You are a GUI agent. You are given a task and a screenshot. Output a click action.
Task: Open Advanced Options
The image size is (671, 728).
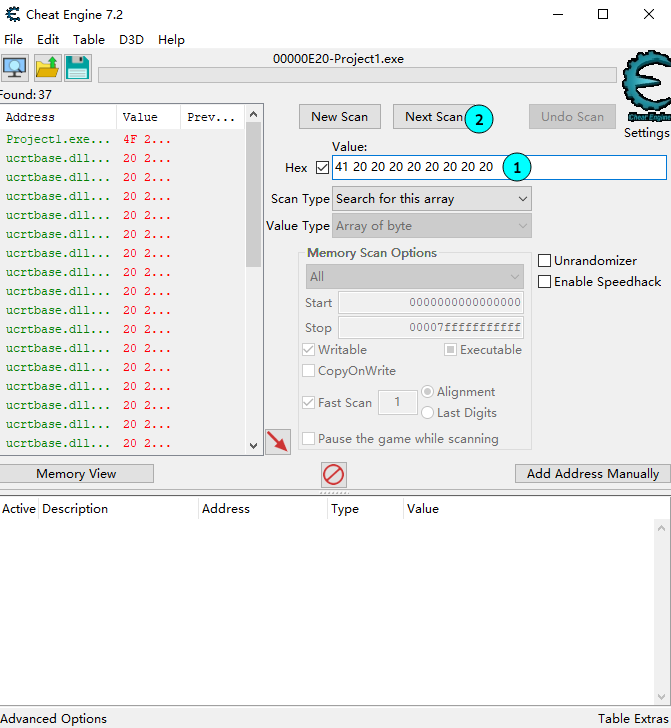tap(53, 718)
